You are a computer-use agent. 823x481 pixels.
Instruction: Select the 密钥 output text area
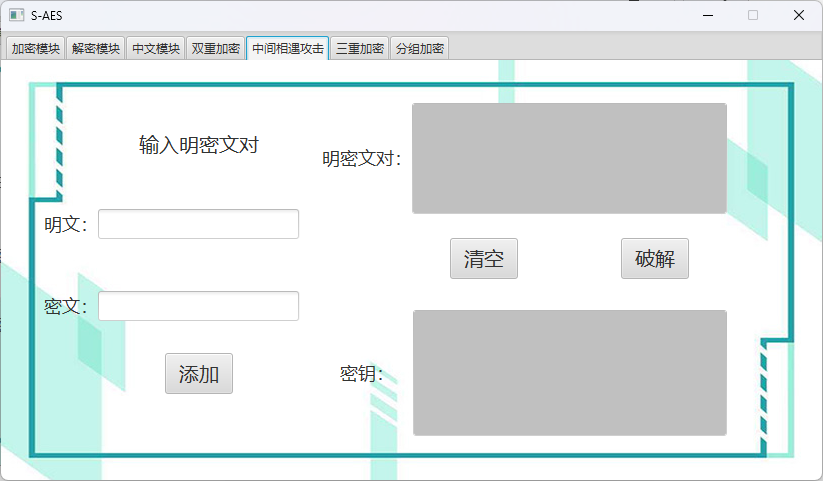569,372
